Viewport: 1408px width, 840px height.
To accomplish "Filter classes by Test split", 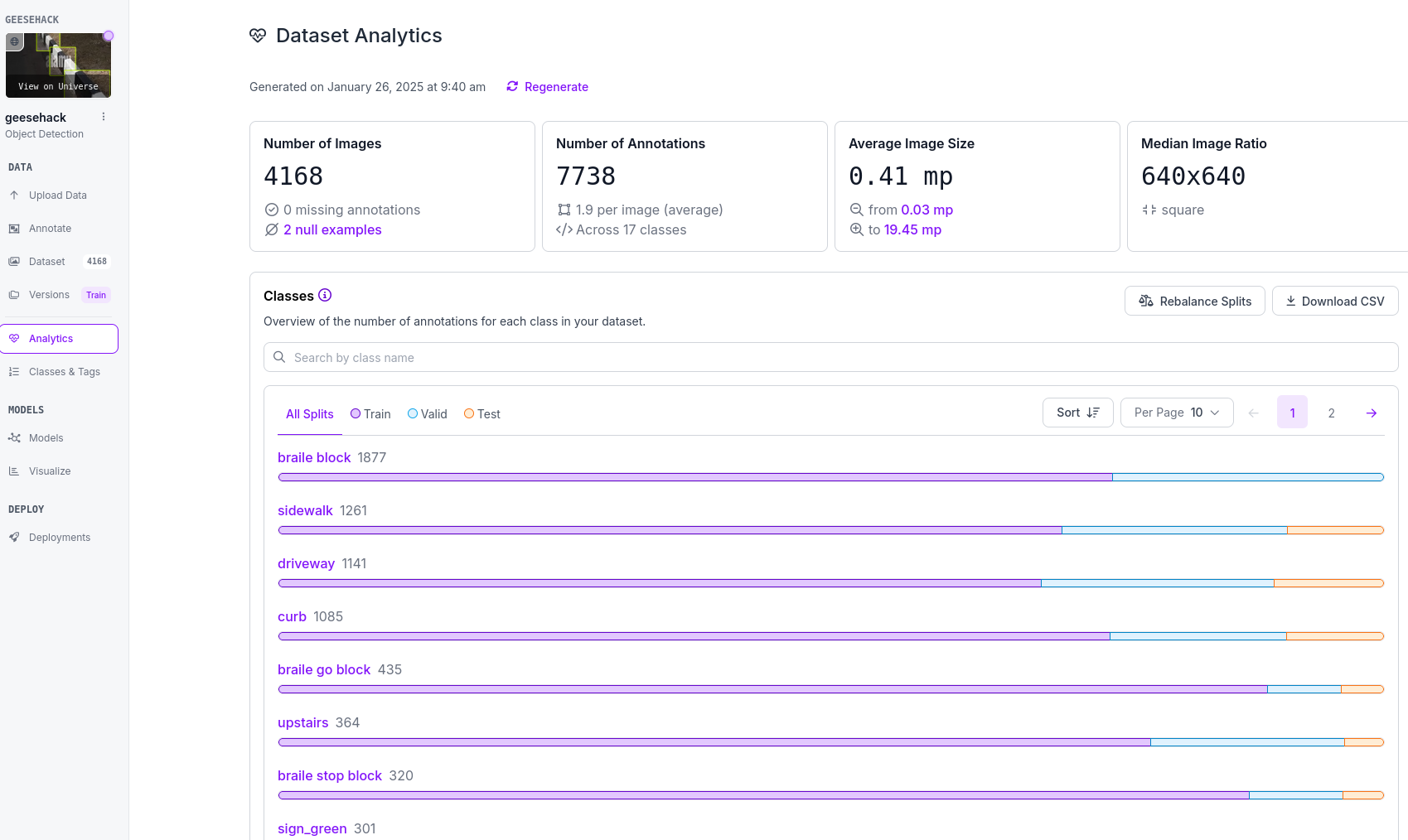I will [x=482, y=414].
